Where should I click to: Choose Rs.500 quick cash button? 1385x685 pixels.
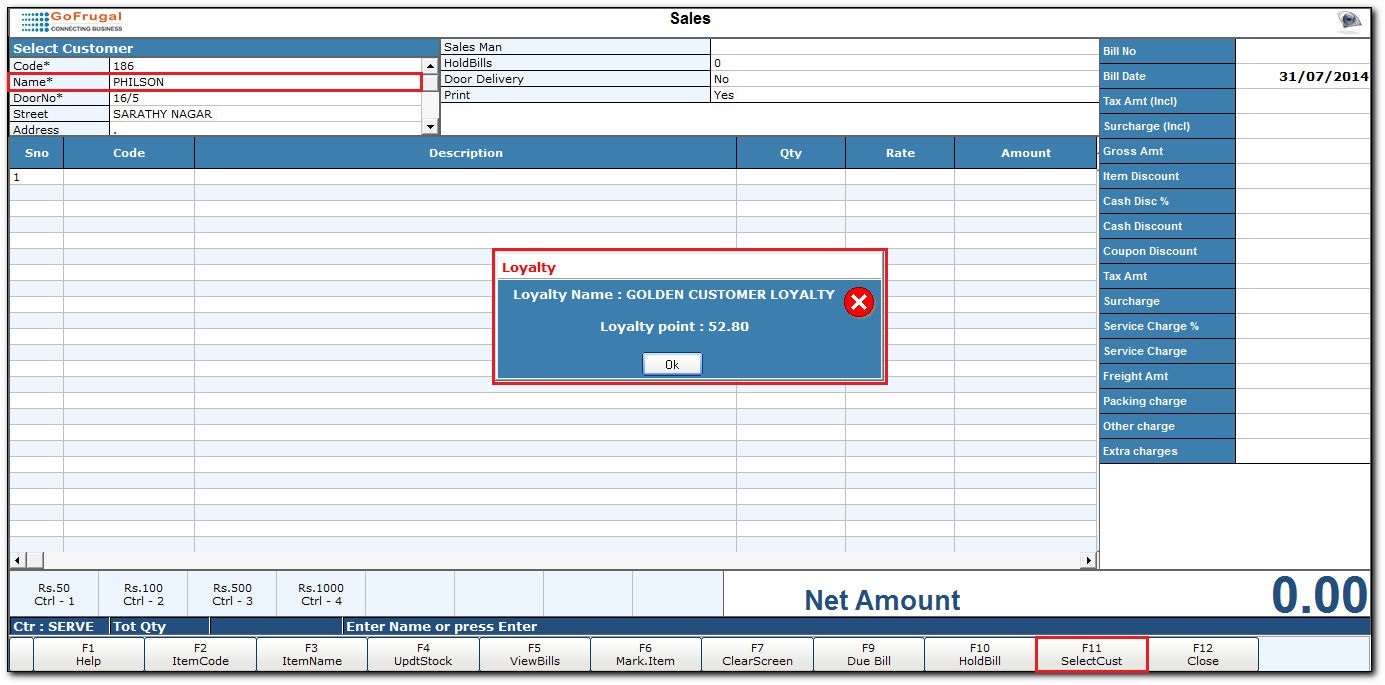click(x=232, y=594)
